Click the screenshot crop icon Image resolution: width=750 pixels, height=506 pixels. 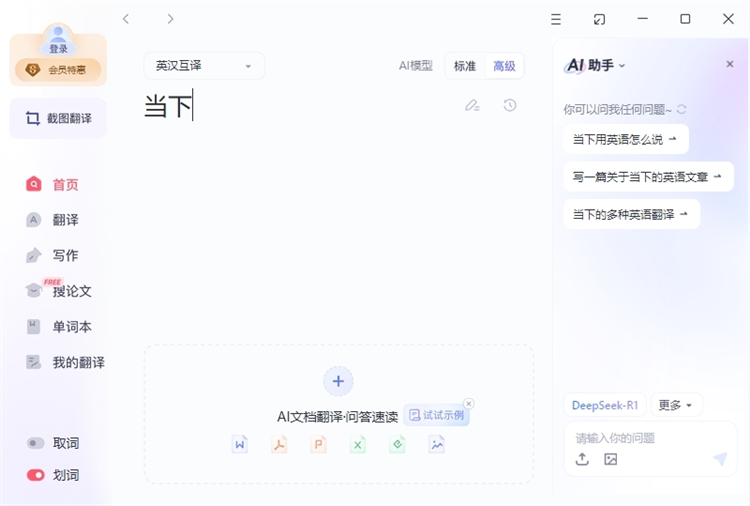[33, 118]
